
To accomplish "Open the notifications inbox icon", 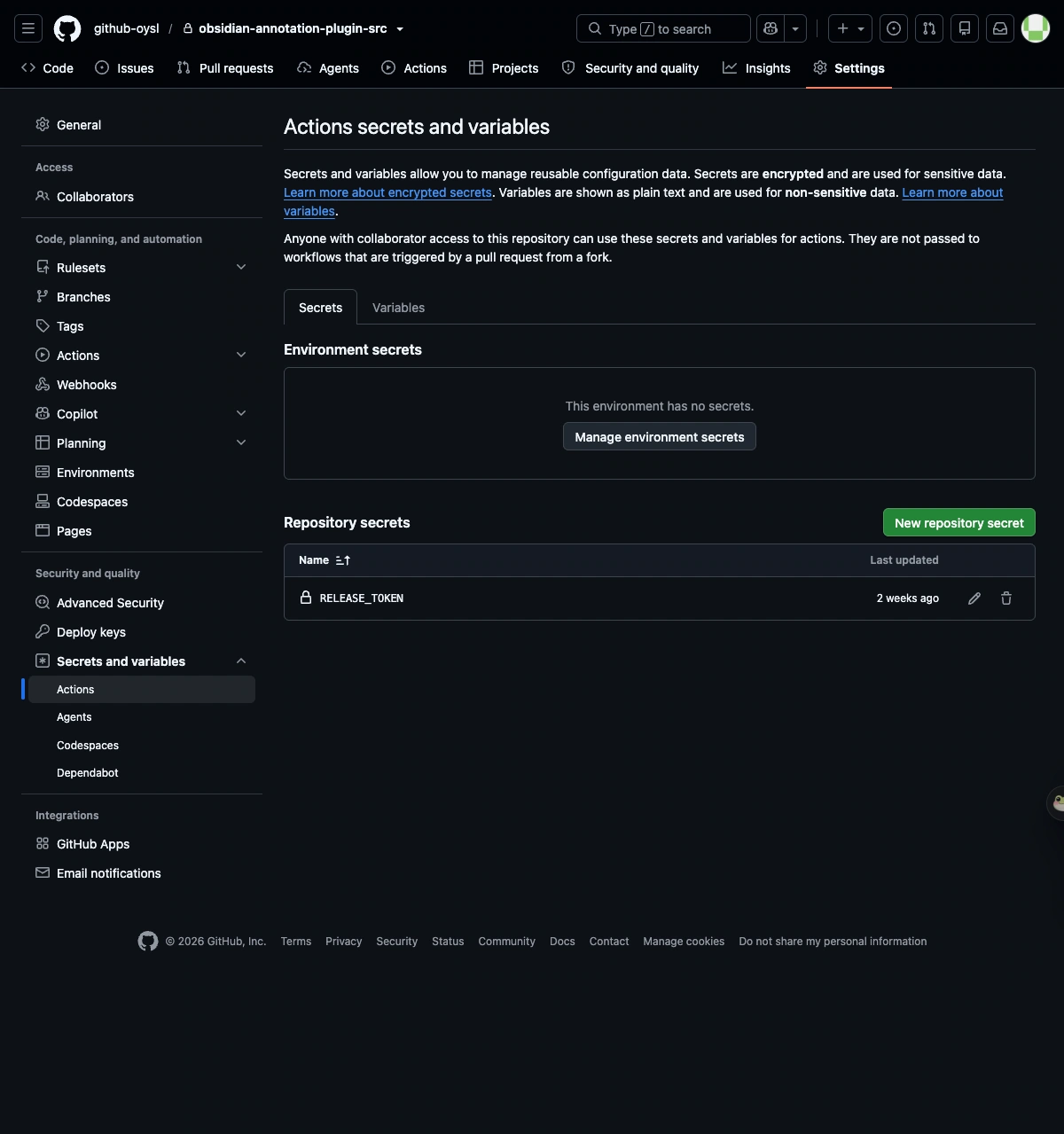I will pos(1000,28).
